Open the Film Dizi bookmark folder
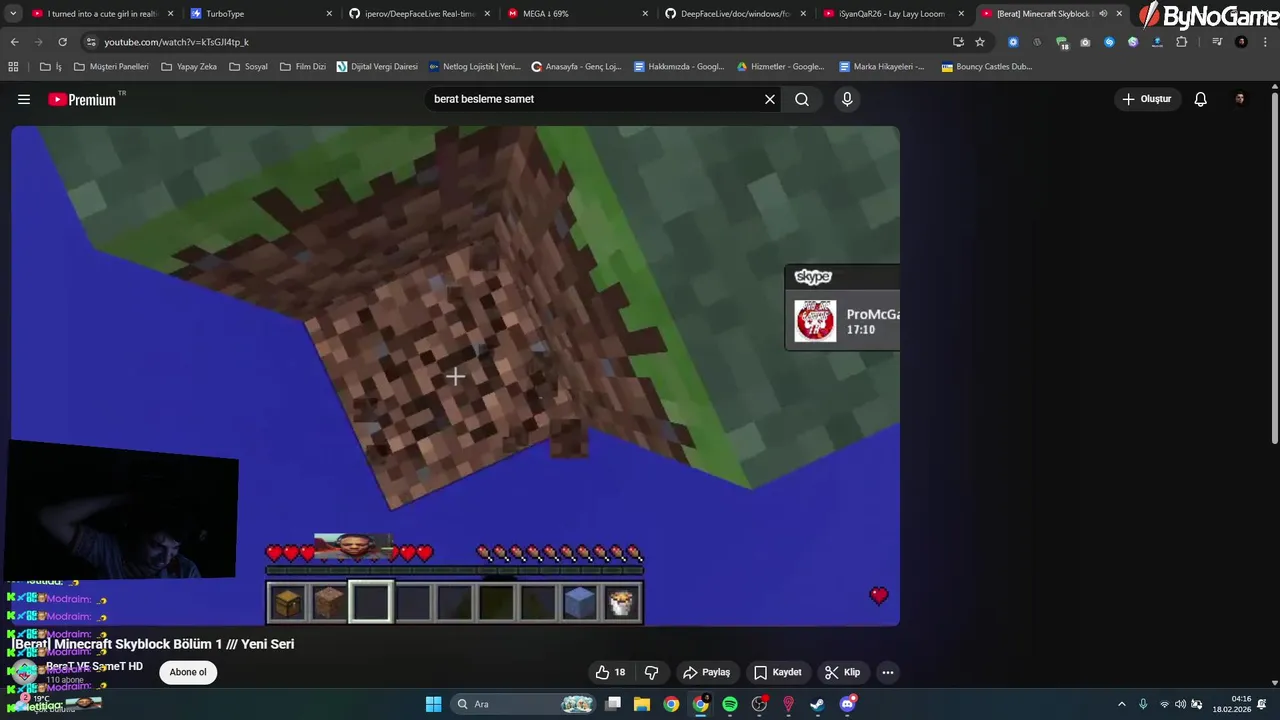 303,67
